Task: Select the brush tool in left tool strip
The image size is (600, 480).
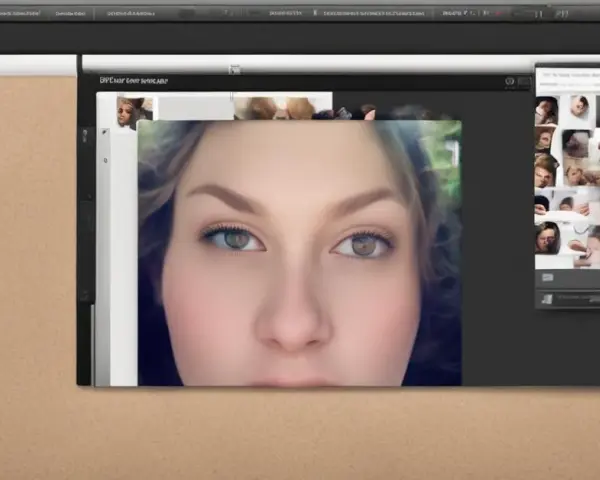Action: pos(105,132)
